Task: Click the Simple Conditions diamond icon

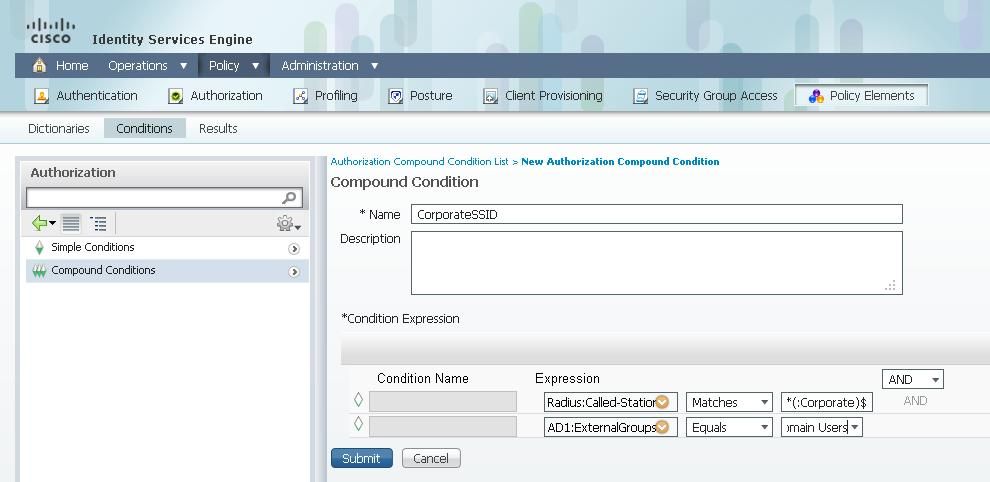Action: (x=39, y=247)
